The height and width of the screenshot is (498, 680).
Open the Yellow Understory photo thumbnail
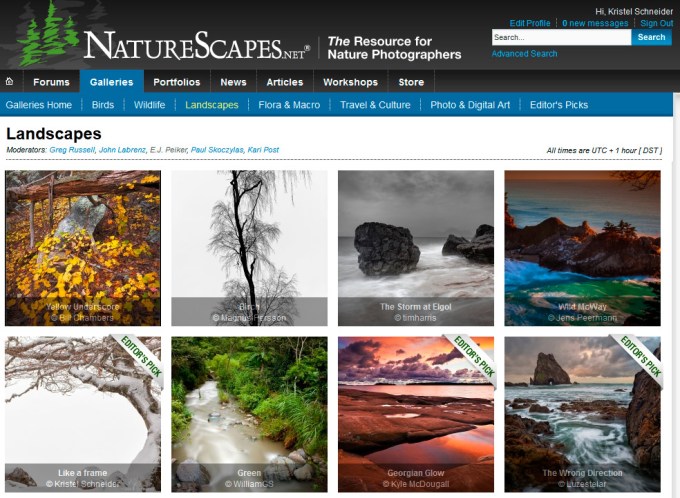coord(83,248)
